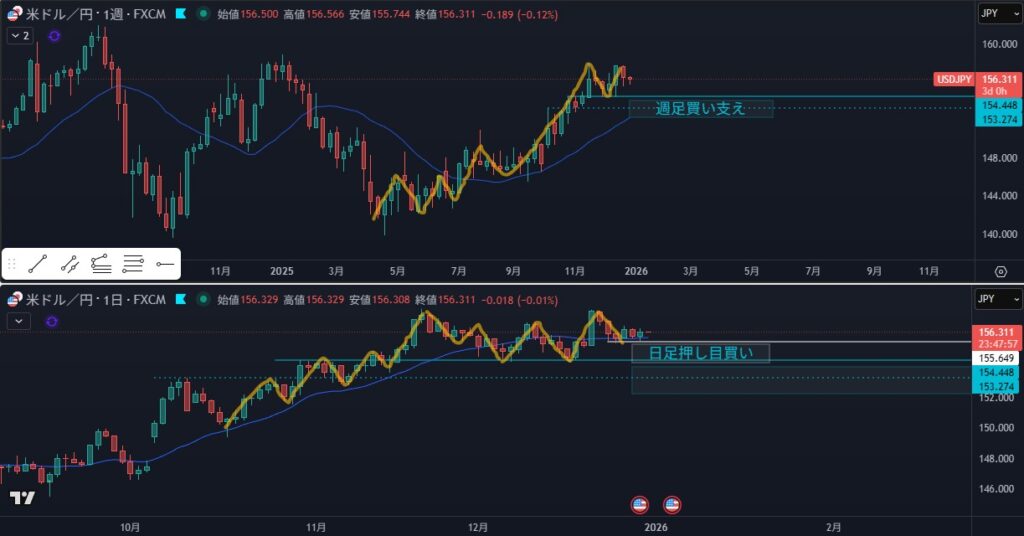Expand the weekly chart indicator legend showing 2
1024x536 pixels.
click(20, 35)
